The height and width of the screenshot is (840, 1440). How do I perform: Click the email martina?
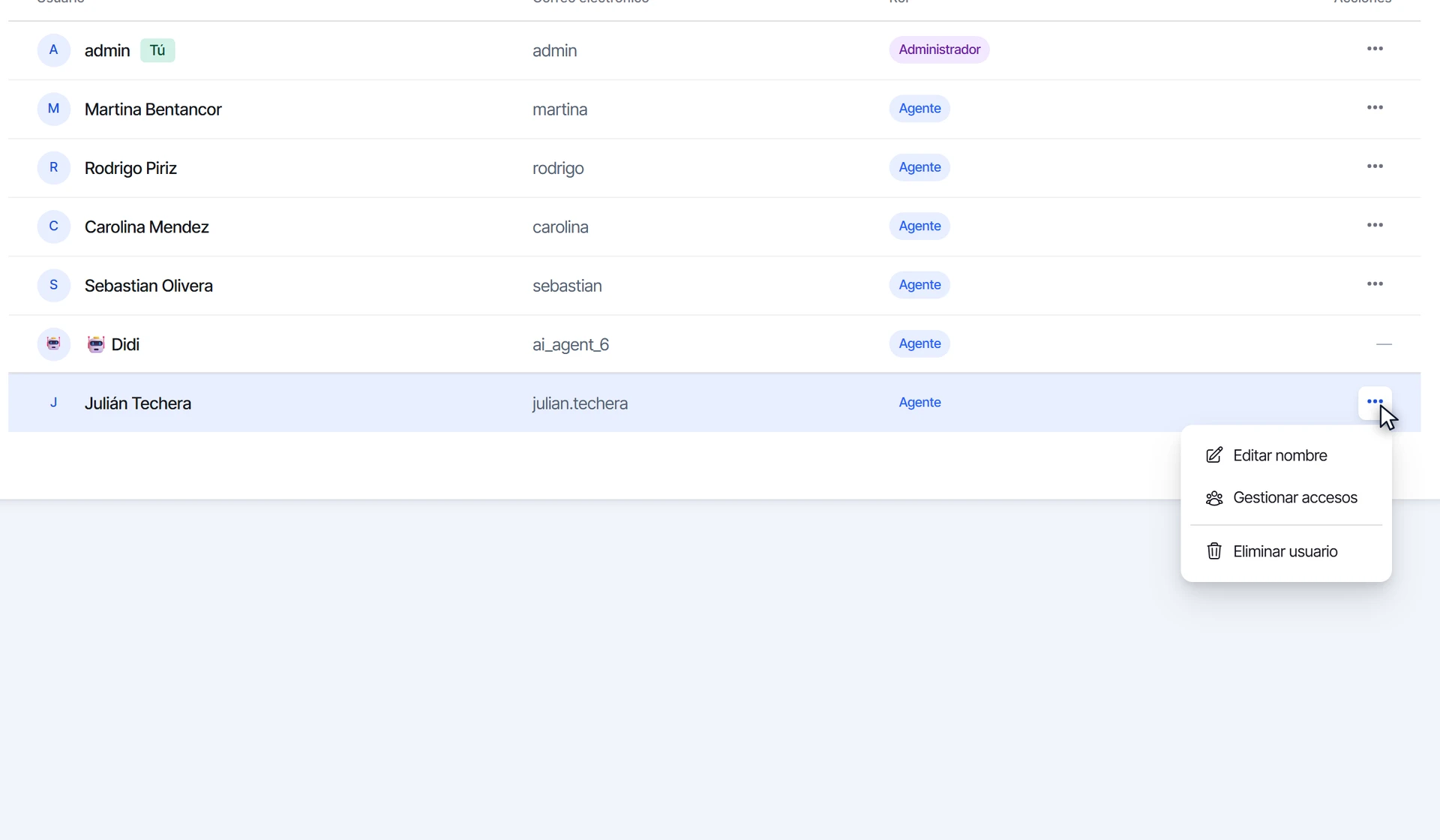[x=559, y=109]
